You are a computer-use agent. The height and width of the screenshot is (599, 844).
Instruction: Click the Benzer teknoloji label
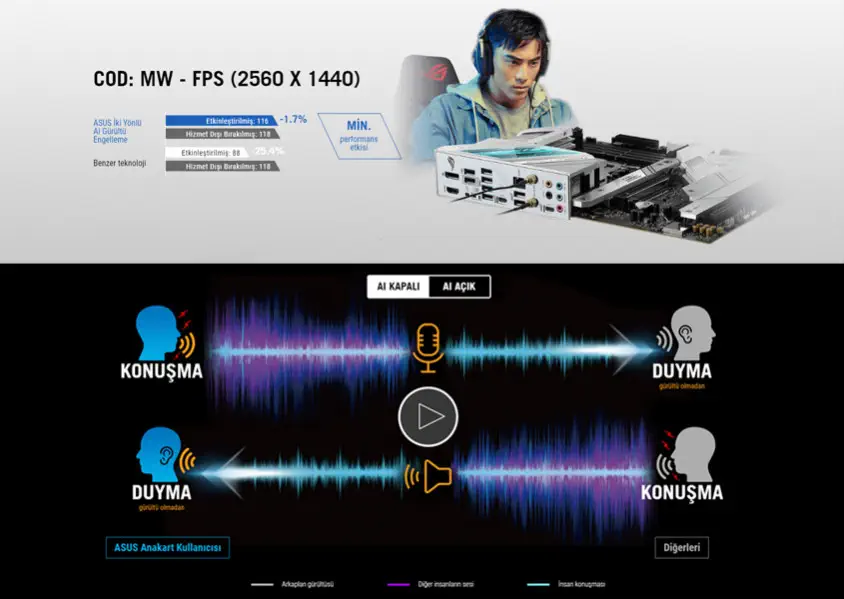119,162
